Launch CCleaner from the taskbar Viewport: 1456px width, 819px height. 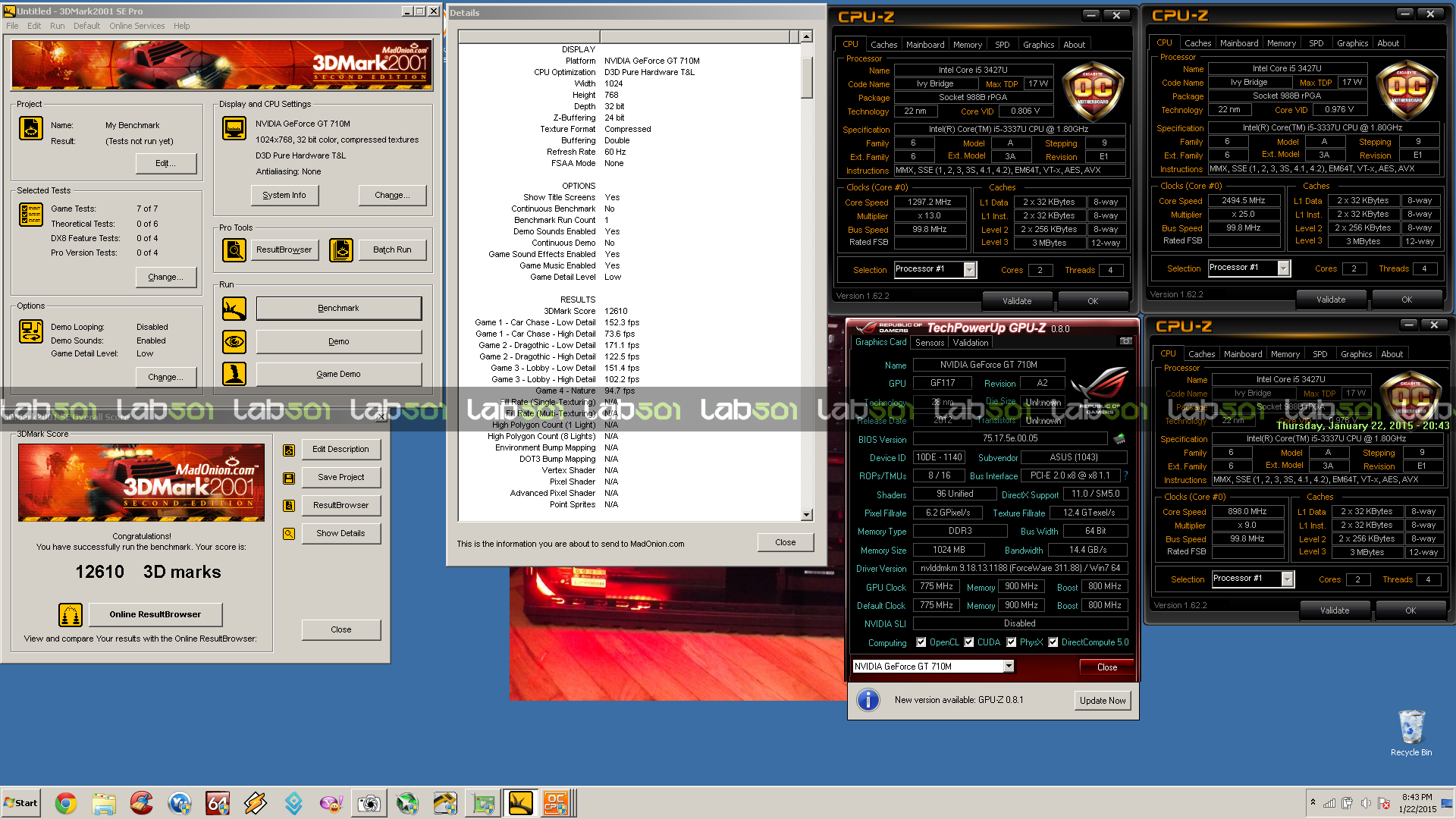[142, 803]
